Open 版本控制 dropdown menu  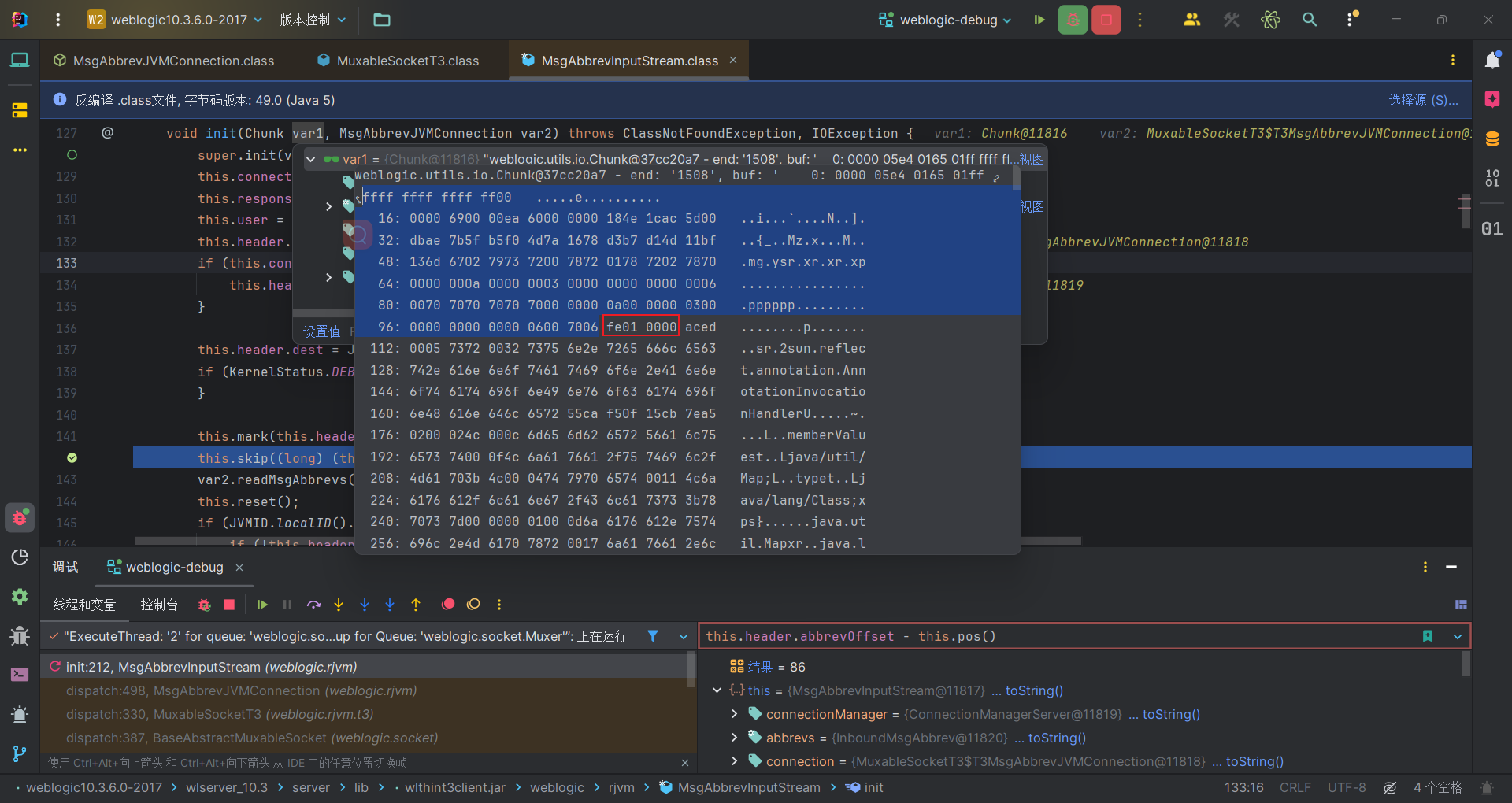pos(313,20)
